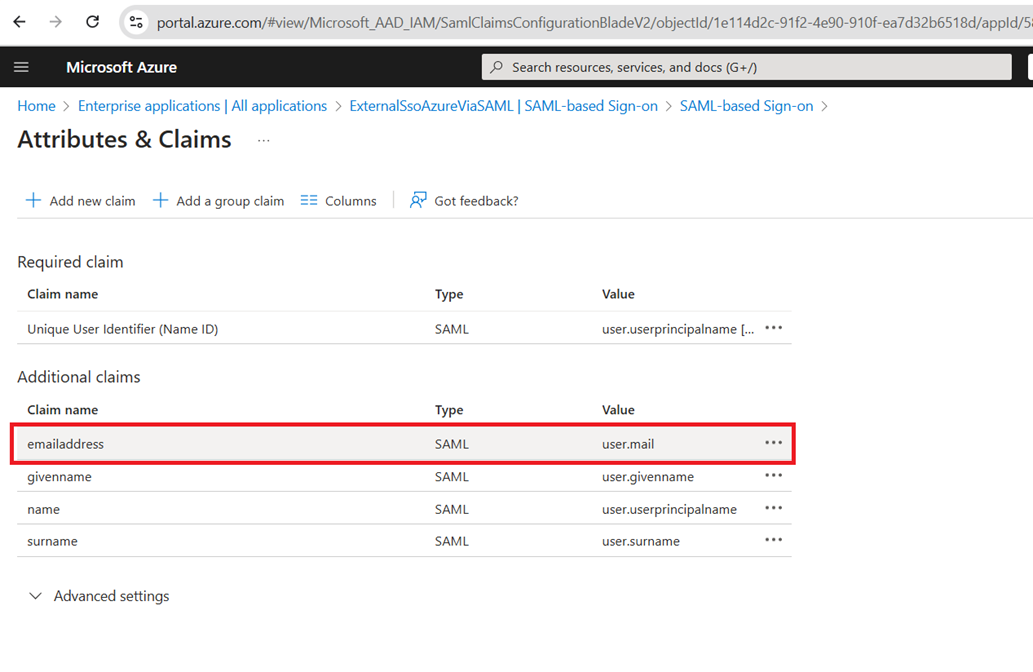Open the ellipsis next to Attributes & Claims title
This screenshot has width=1033, height=672.
click(x=264, y=140)
